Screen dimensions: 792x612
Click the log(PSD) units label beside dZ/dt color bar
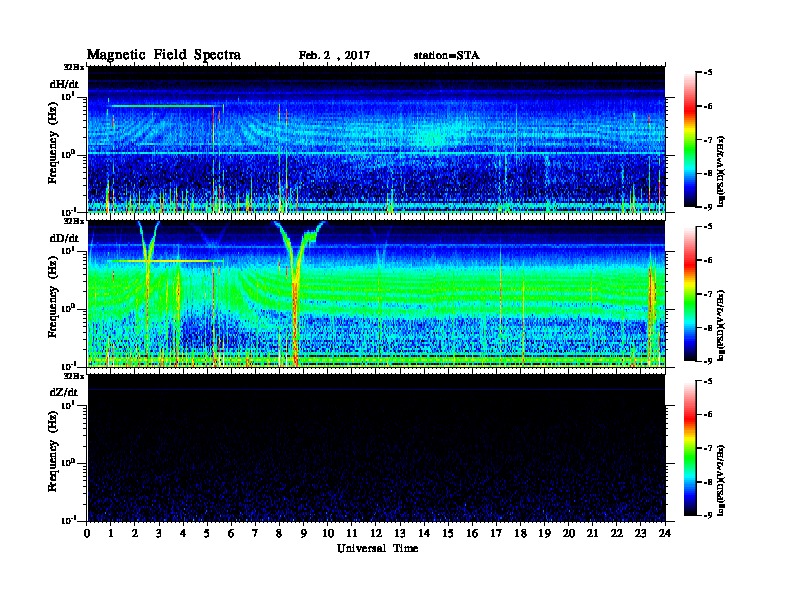(721, 480)
